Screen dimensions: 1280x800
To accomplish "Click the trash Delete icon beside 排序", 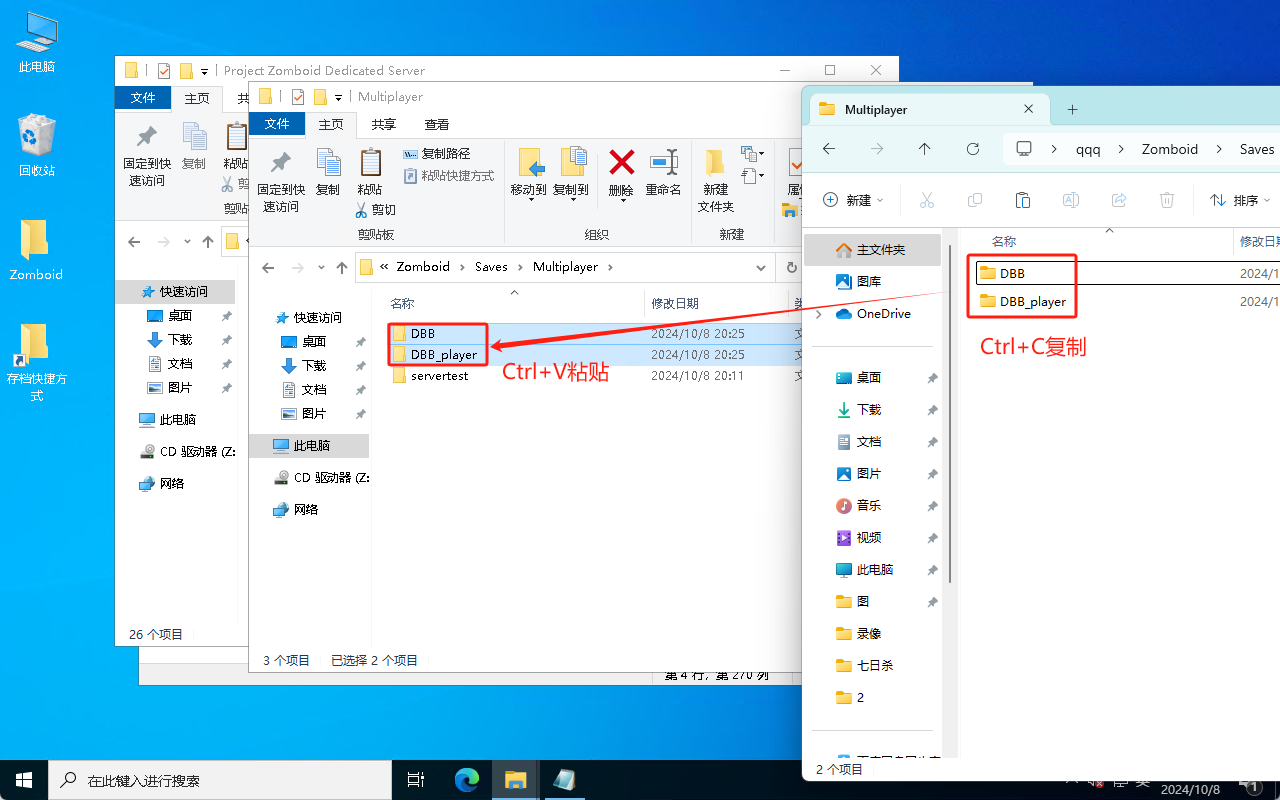I will pos(1166,200).
